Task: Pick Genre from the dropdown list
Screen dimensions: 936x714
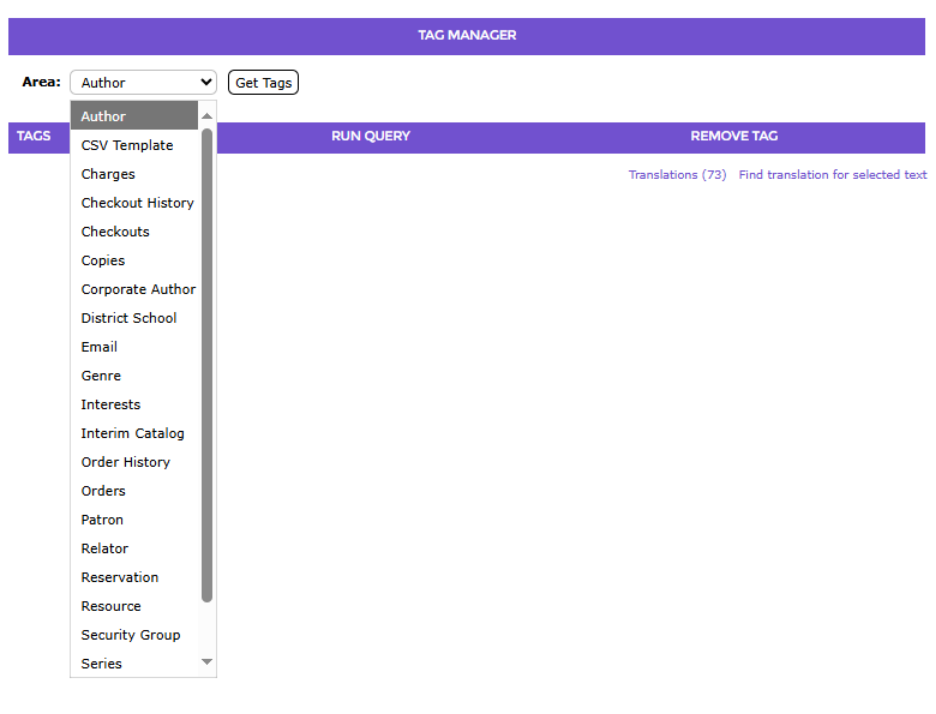Action: pos(134,376)
